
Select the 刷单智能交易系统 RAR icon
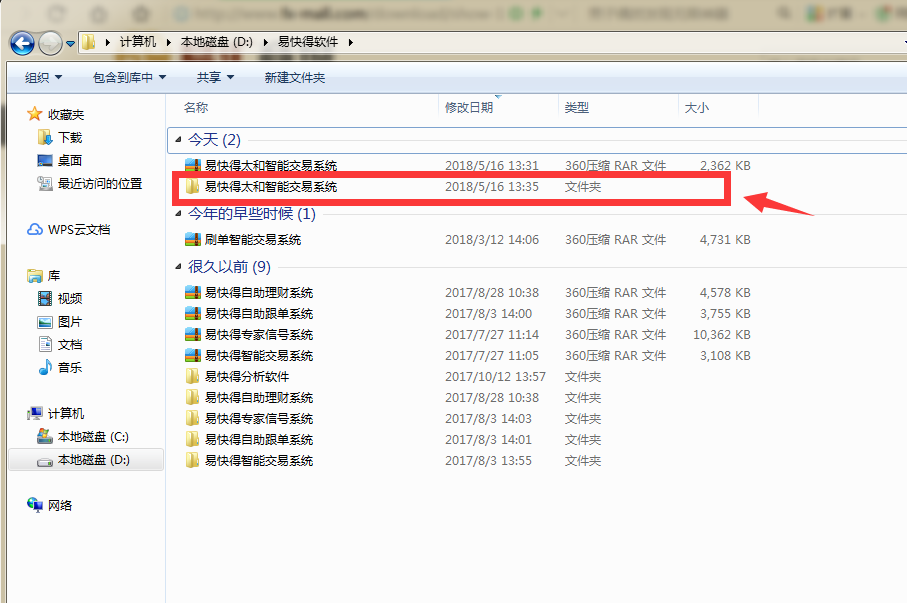193,240
